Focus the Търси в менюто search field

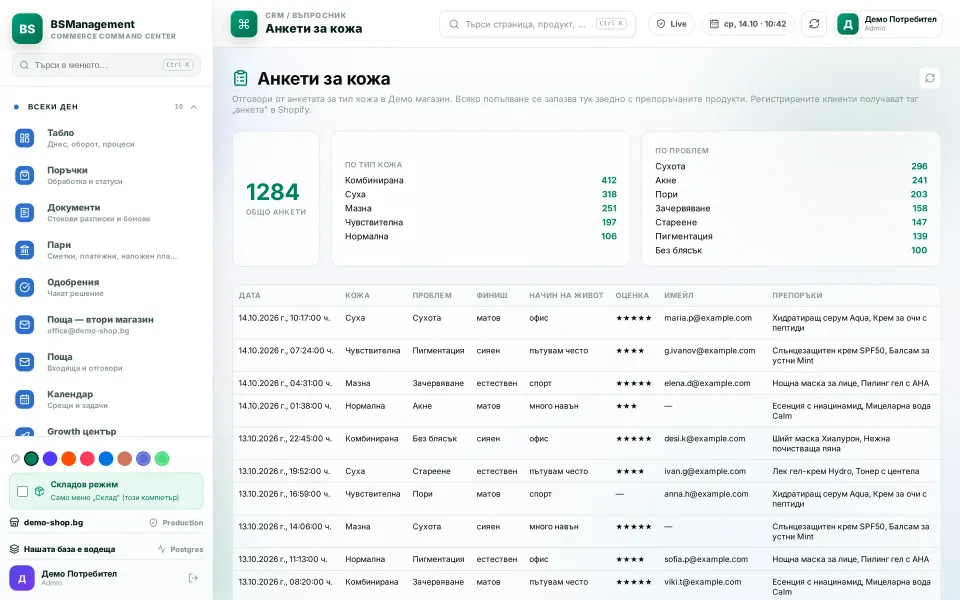(106, 65)
